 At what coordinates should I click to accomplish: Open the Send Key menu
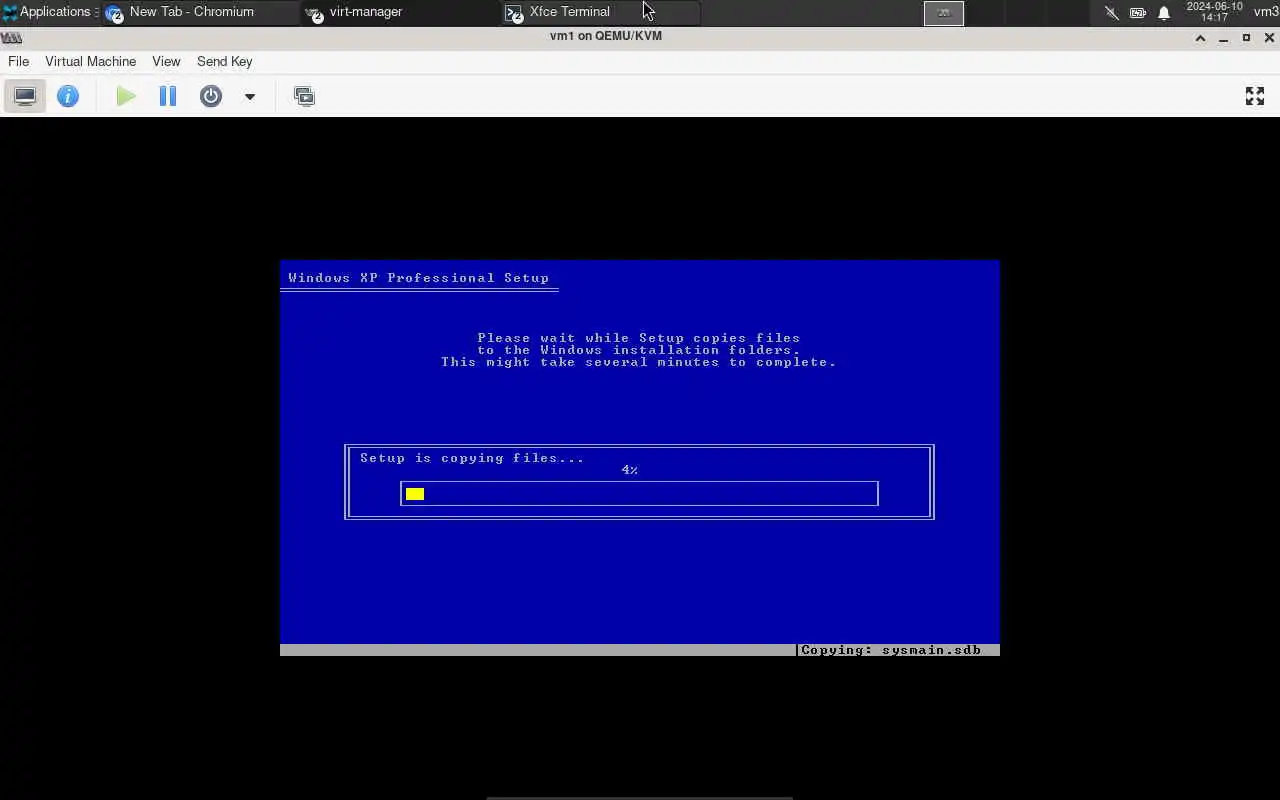click(x=224, y=61)
